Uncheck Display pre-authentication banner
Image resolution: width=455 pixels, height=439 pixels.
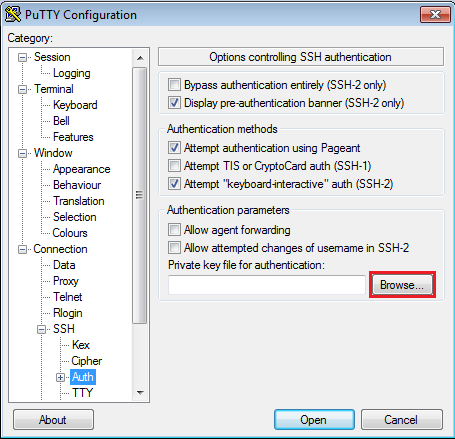174,103
